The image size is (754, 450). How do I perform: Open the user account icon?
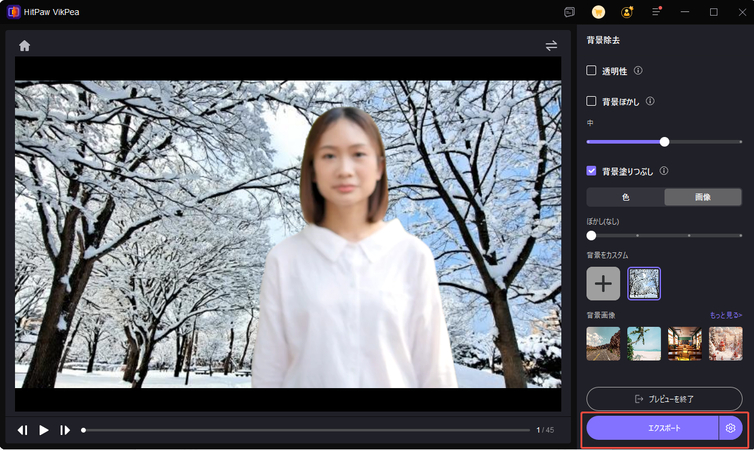coord(627,12)
